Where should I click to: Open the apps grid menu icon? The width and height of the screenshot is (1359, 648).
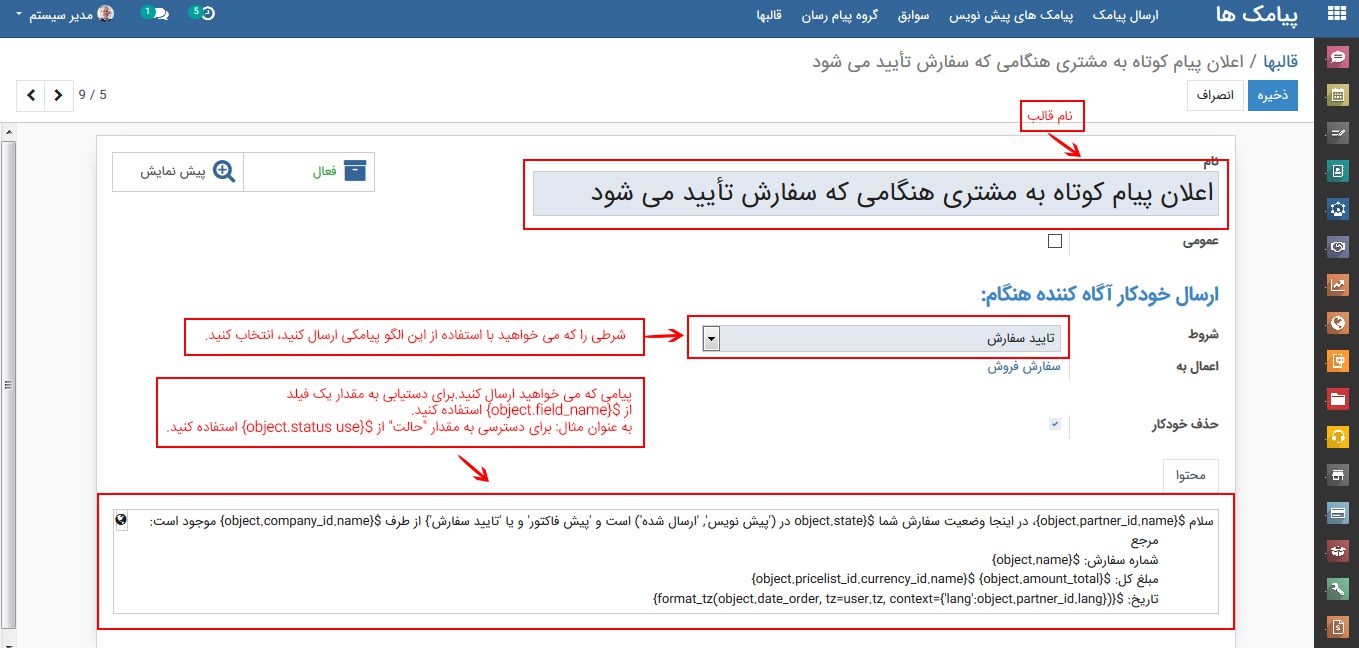[x=1336, y=15]
